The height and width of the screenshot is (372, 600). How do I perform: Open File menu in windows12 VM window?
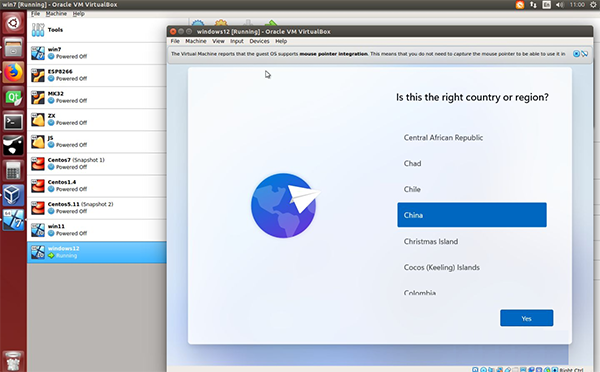[175, 41]
